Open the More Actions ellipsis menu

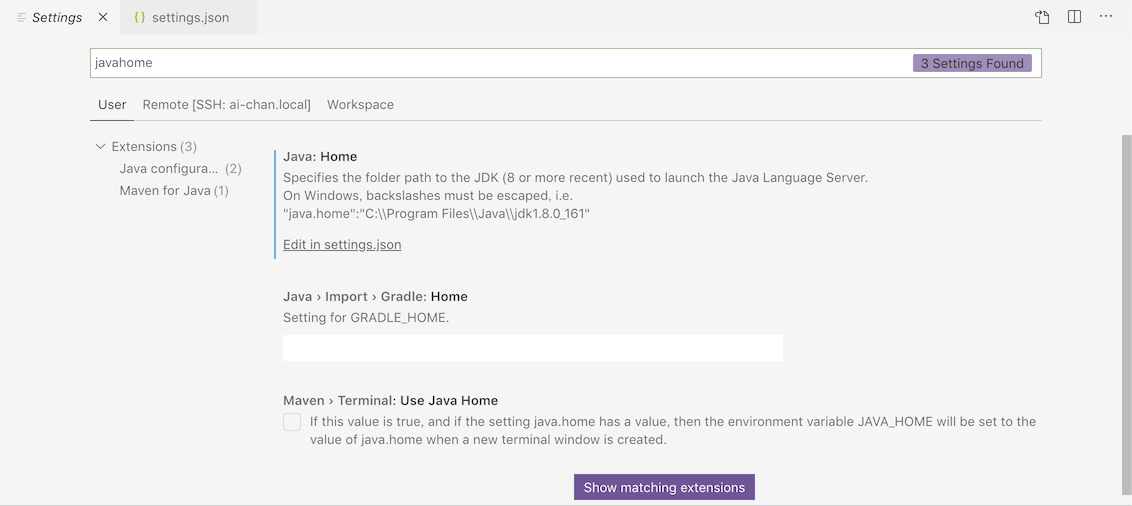pos(1106,17)
